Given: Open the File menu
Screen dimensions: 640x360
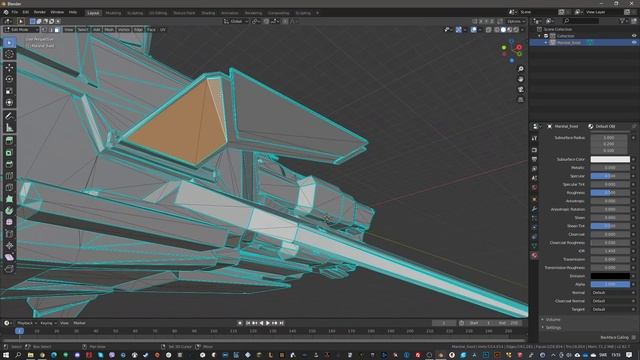Looking at the screenshot, I should pyautogui.click(x=15, y=12).
